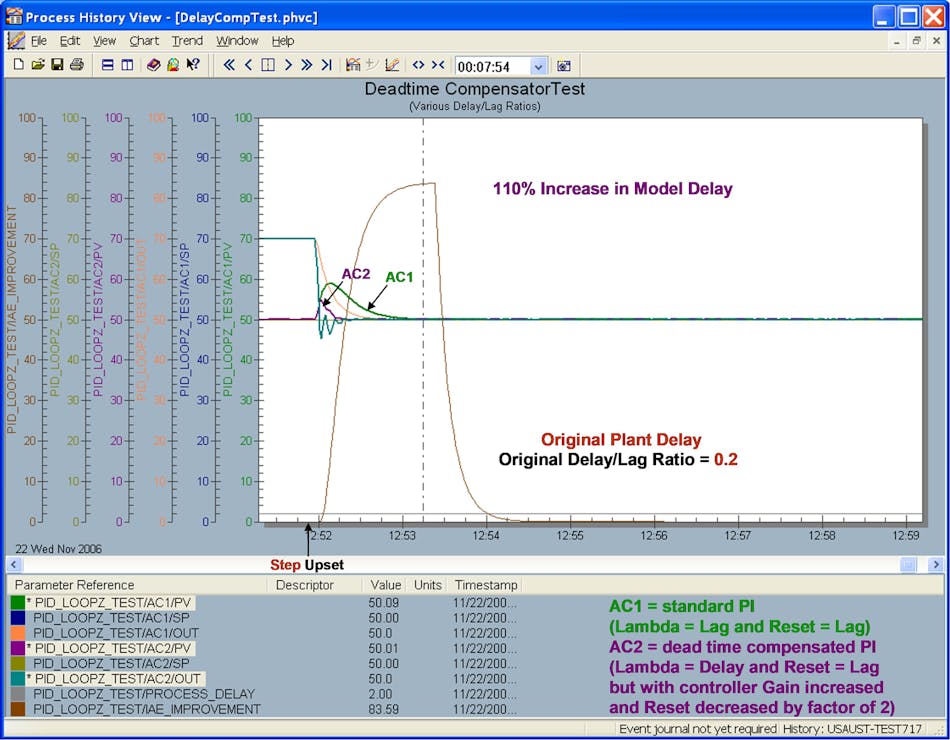Image resolution: width=950 pixels, height=740 pixels.
Task: Compress the time scale with the >< icon
Action: 438,65
